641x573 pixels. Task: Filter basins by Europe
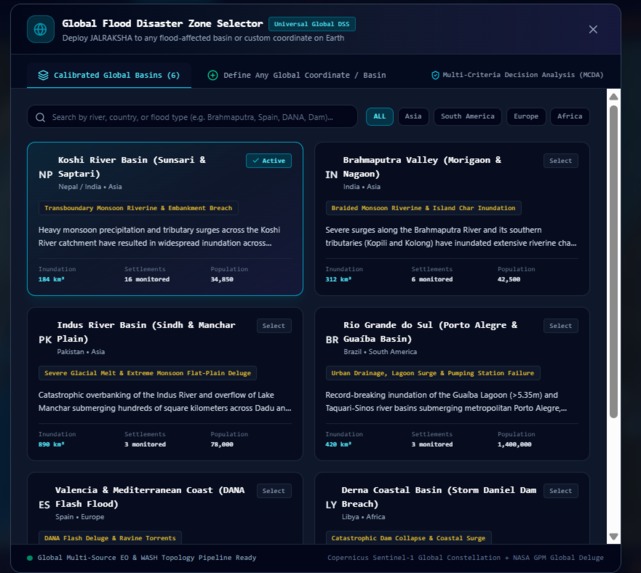point(526,116)
